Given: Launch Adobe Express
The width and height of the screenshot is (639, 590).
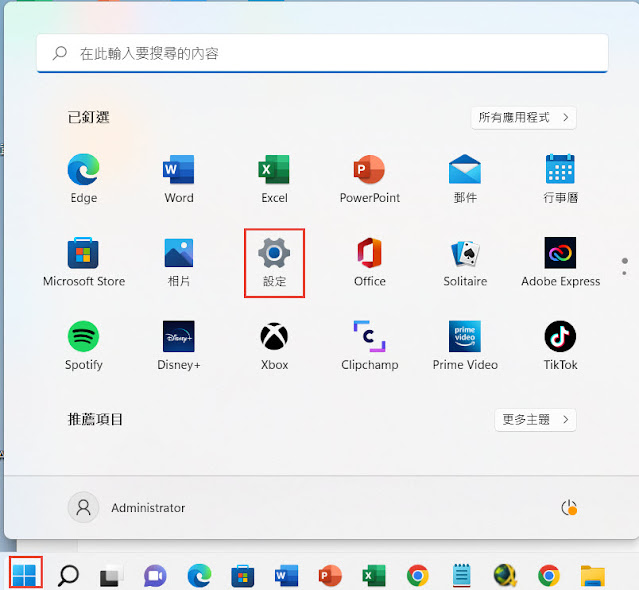Looking at the screenshot, I should tap(560, 262).
